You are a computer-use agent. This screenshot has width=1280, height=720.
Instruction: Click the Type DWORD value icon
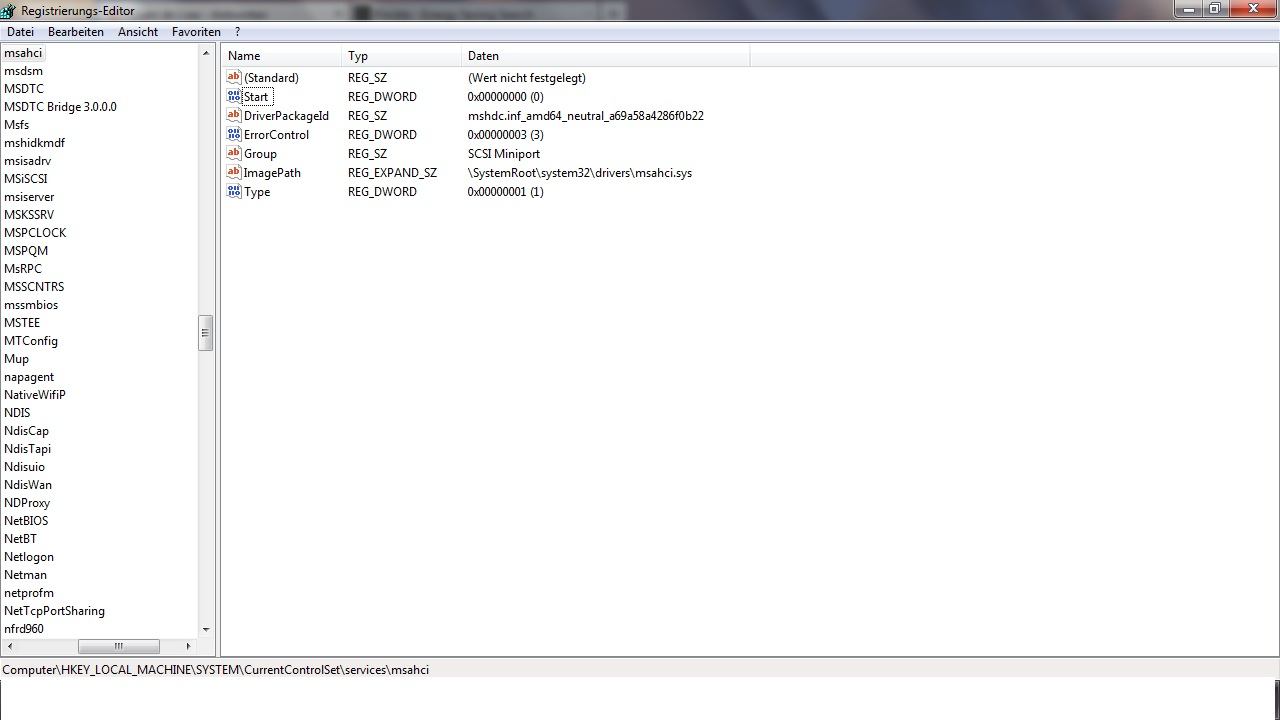[x=234, y=191]
